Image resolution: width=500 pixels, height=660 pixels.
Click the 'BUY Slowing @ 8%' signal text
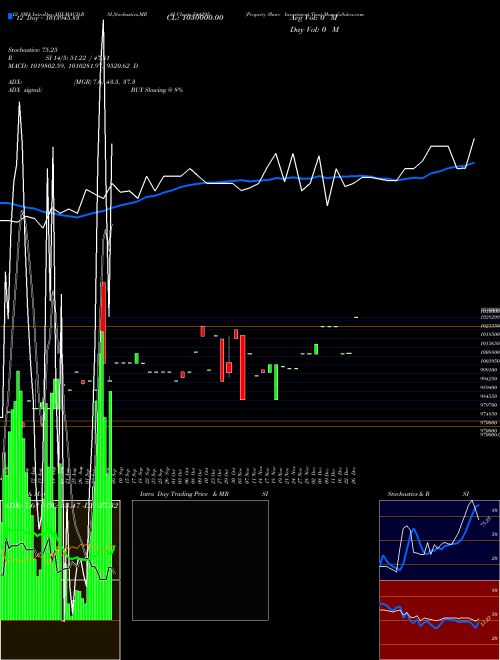(x=157, y=90)
